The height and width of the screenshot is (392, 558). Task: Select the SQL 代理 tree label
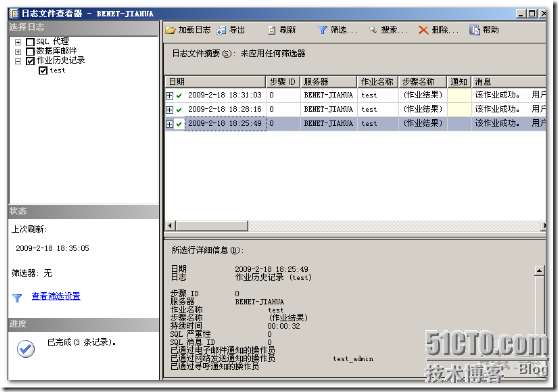52,42
